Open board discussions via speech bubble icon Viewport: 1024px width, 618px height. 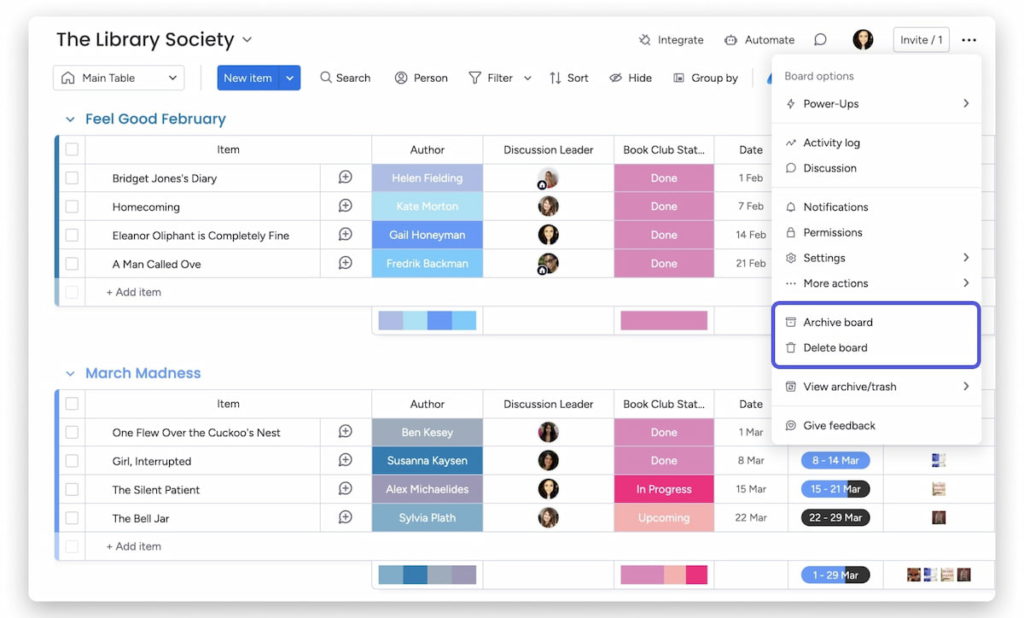click(820, 40)
